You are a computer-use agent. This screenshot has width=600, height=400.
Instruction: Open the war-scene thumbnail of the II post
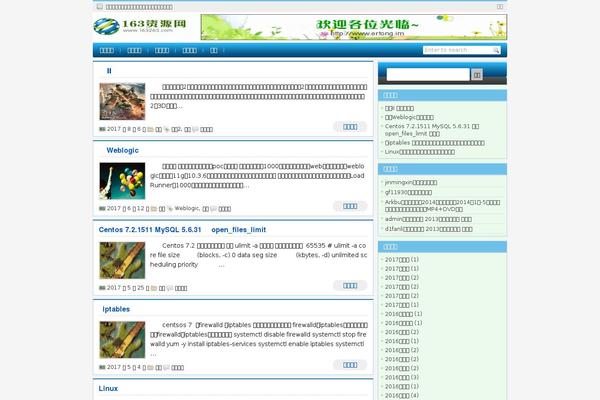122,101
